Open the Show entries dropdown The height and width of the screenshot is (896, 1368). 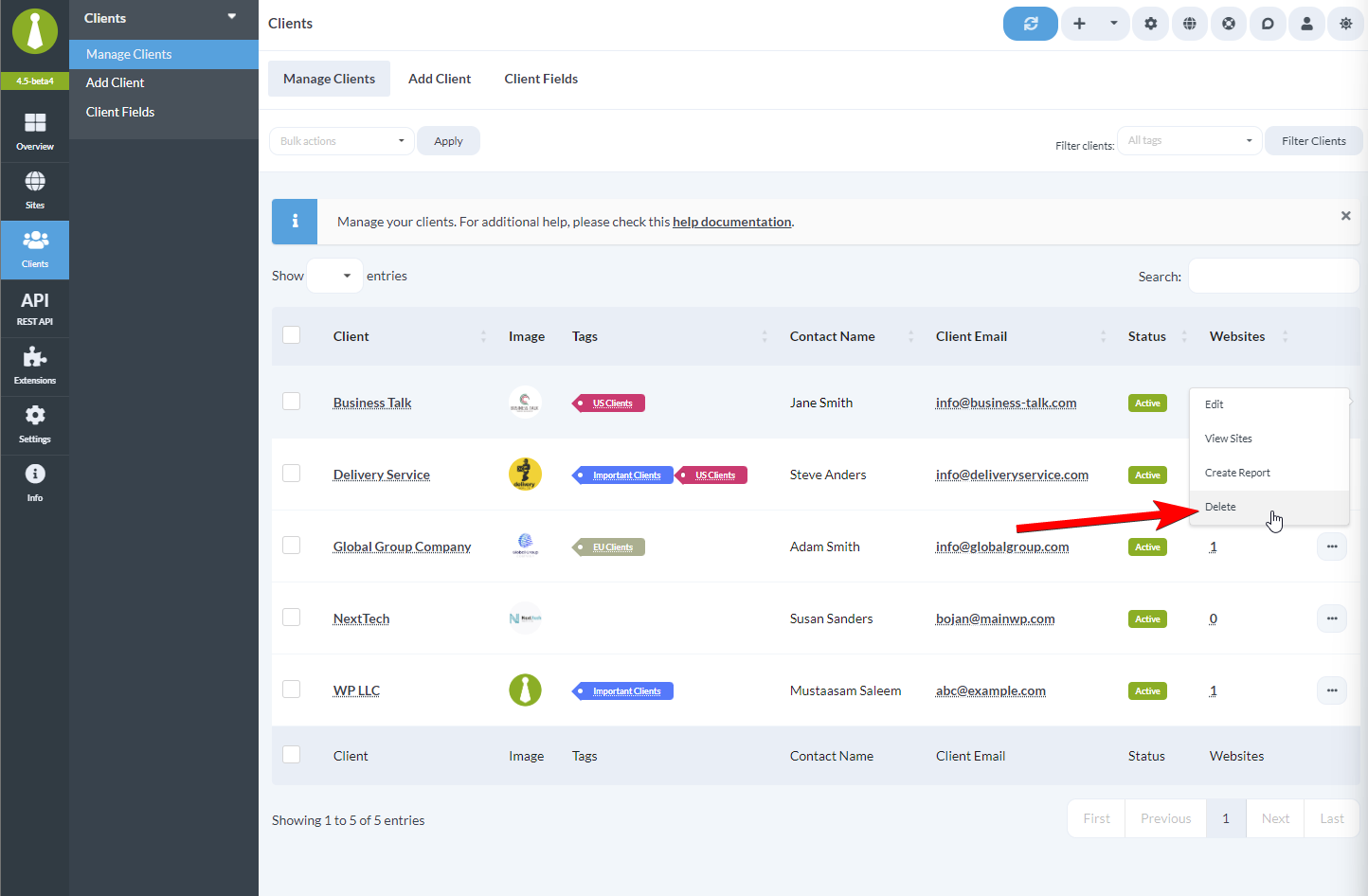coord(333,275)
